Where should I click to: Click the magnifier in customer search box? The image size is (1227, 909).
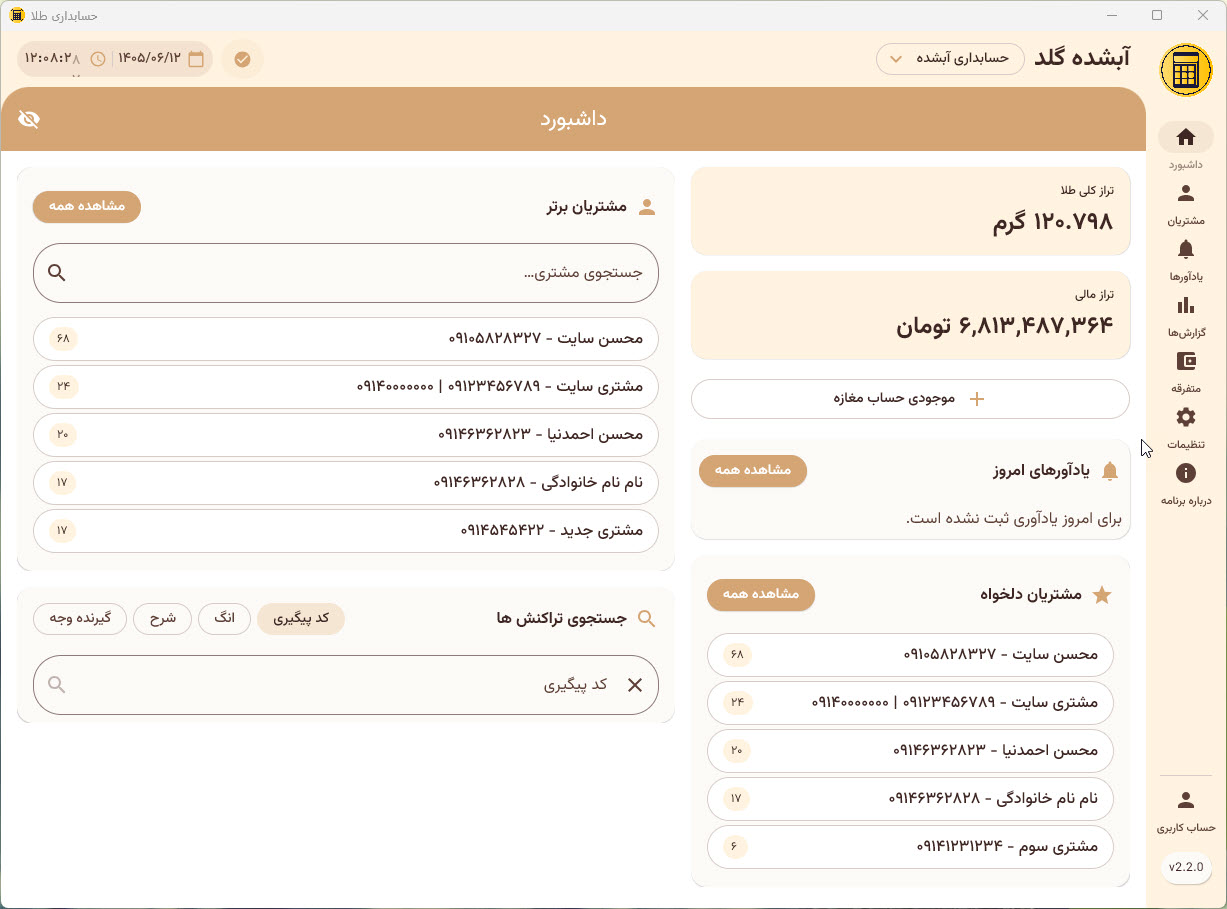[57, 273]
